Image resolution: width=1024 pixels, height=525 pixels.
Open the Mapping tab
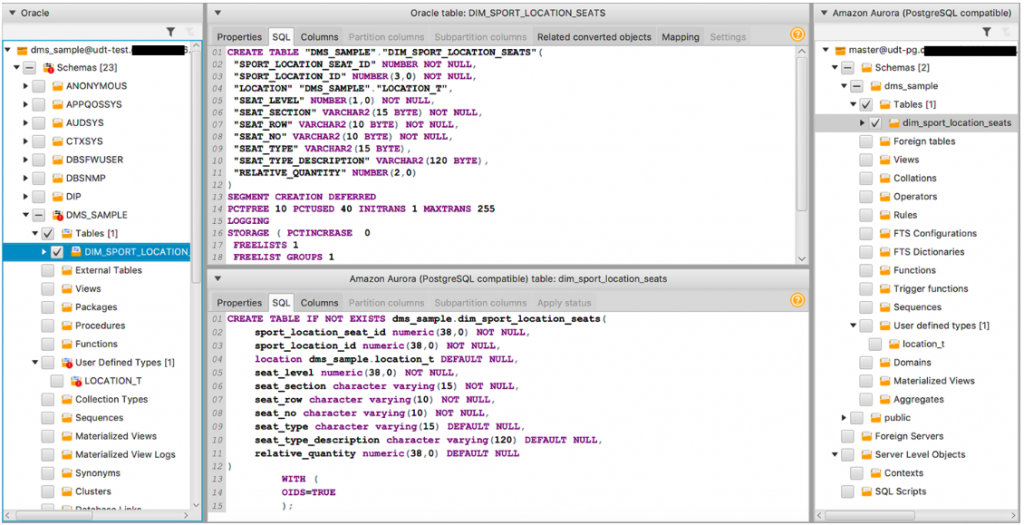pos(680,37)
